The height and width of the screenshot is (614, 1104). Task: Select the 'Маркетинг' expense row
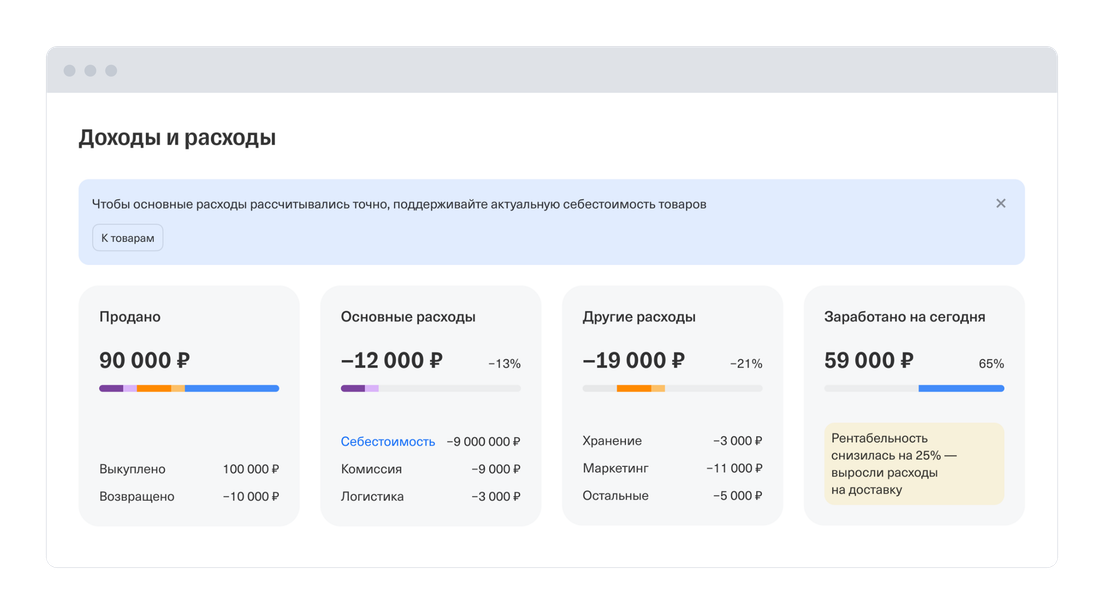(672, 468)
